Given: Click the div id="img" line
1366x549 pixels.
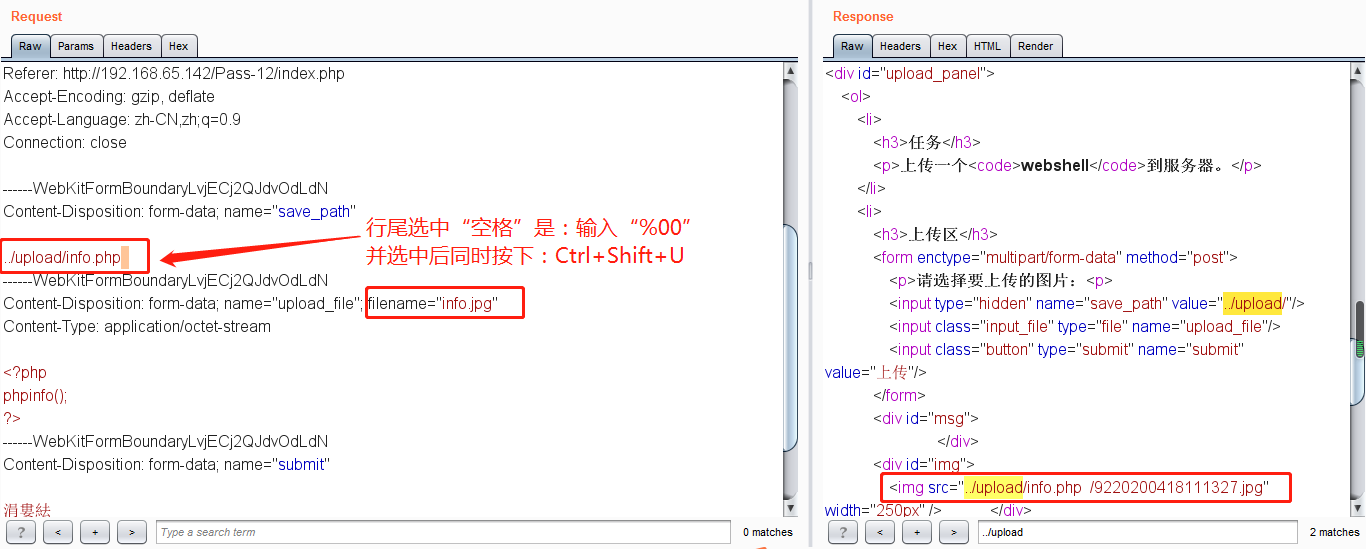Looking at the screenshot, I should (x=924, y=465).
